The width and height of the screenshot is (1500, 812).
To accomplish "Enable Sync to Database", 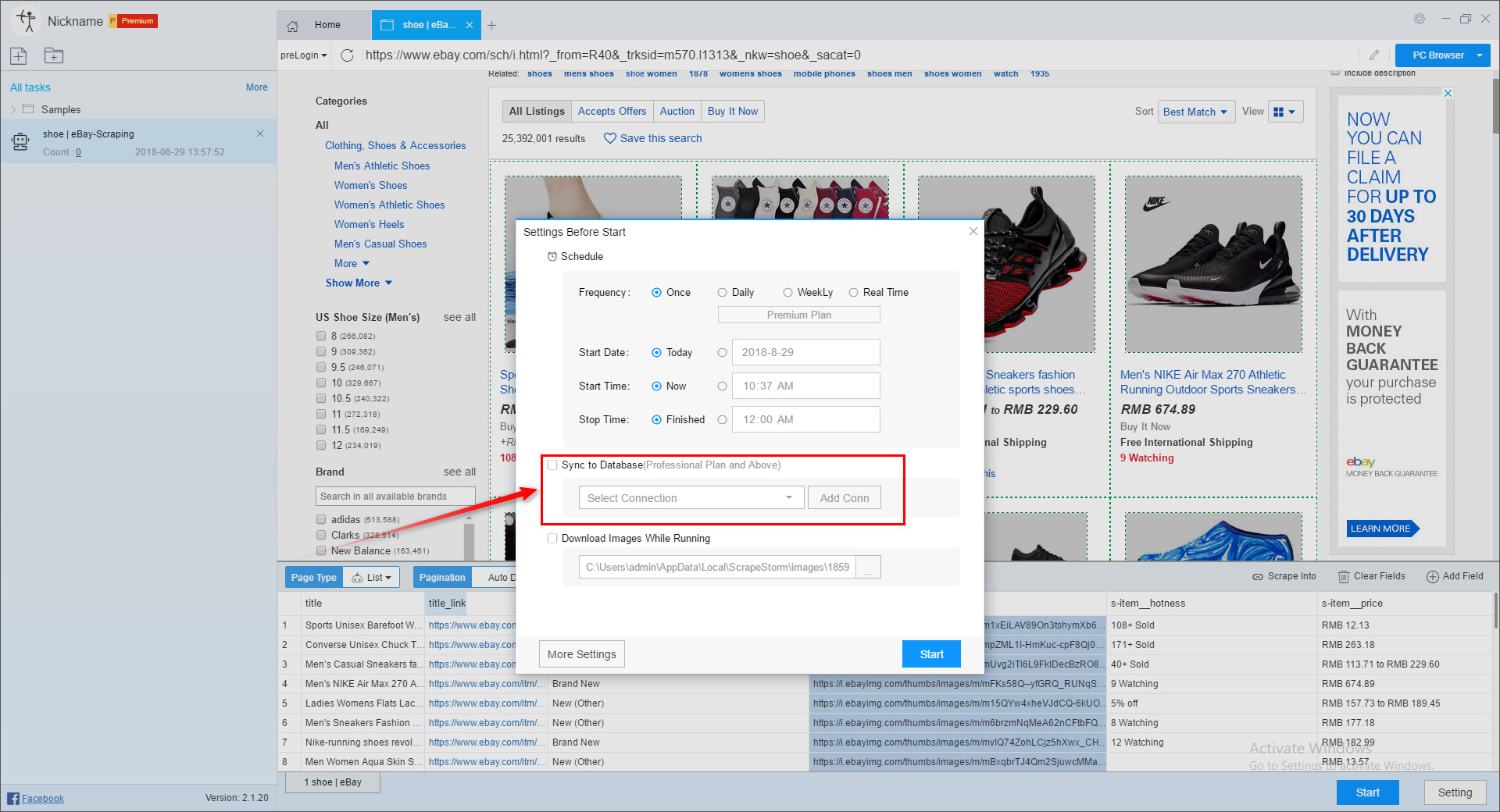I will (x=552, y=465).
